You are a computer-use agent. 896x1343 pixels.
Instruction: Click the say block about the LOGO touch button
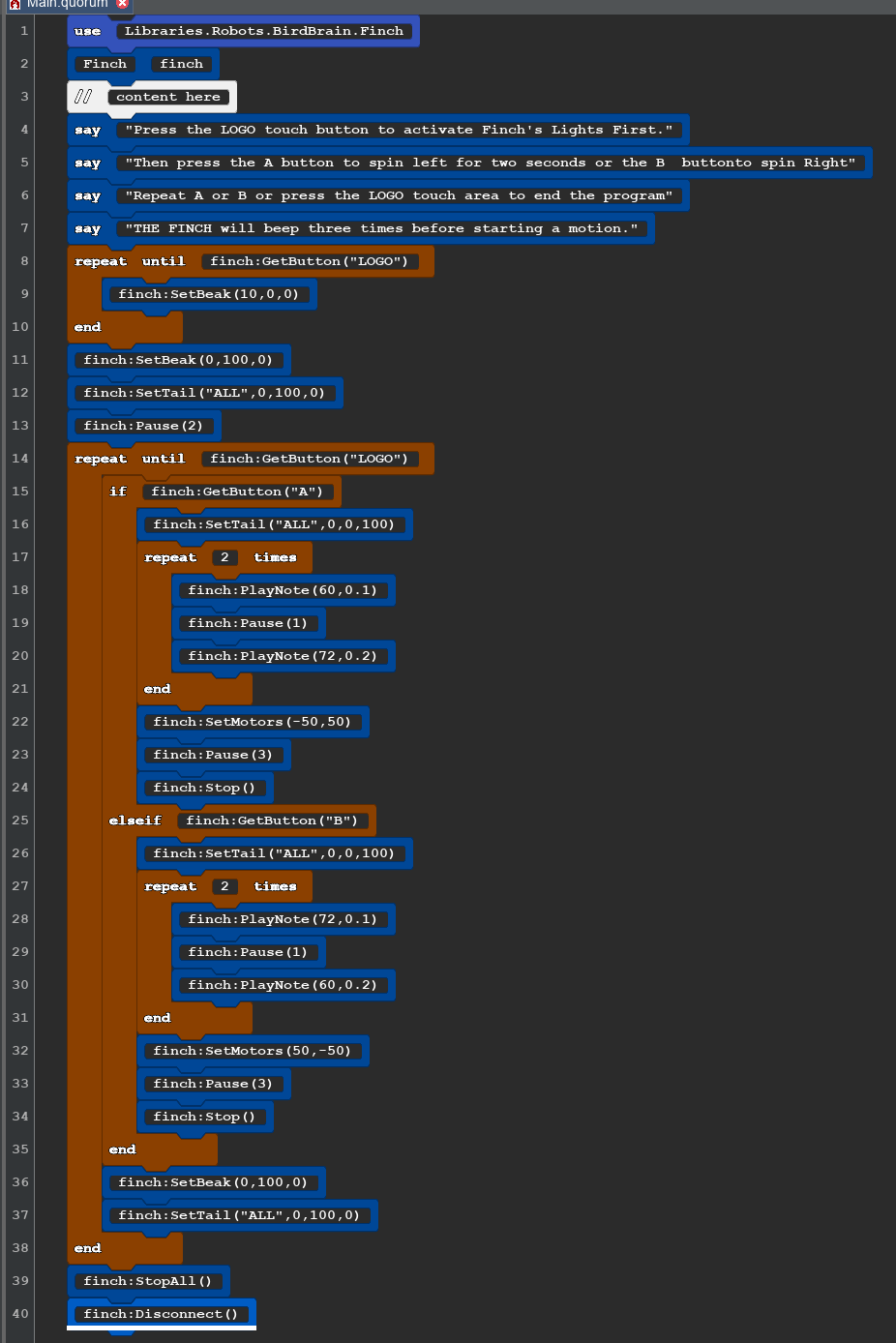coord(87,130)
